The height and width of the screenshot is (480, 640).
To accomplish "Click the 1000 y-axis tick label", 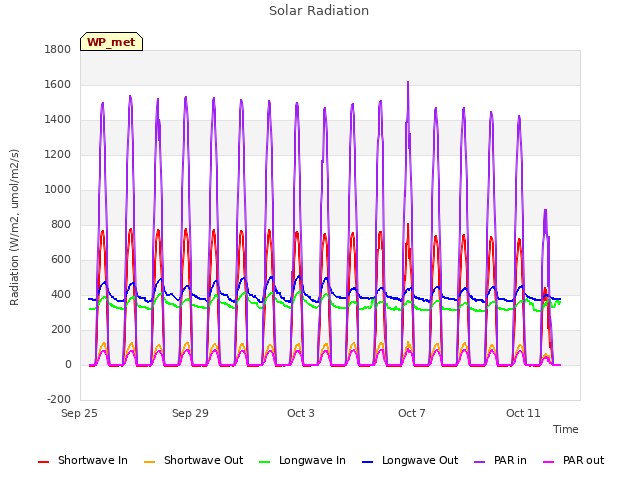I will [x=58, y=190].
